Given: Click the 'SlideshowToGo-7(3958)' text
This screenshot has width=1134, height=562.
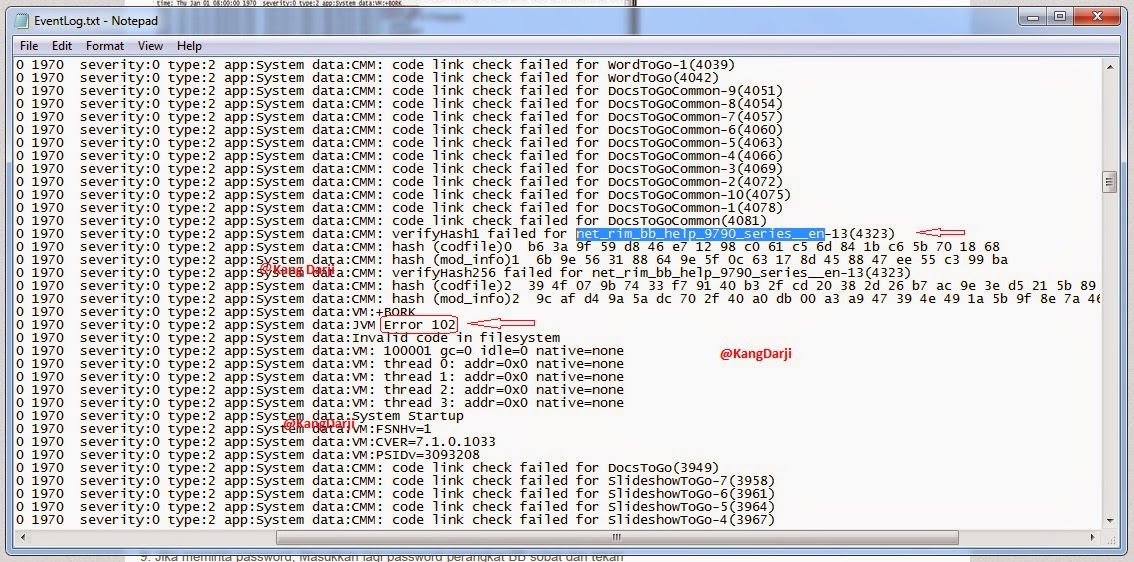Looking at the screenshot, I should click(691, 481).
